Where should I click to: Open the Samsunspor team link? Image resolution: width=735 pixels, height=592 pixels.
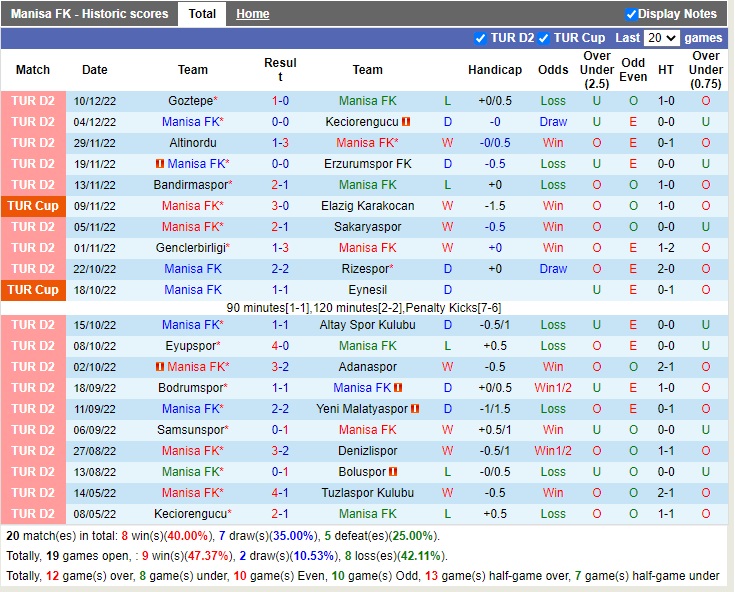(x=190, y=430)
